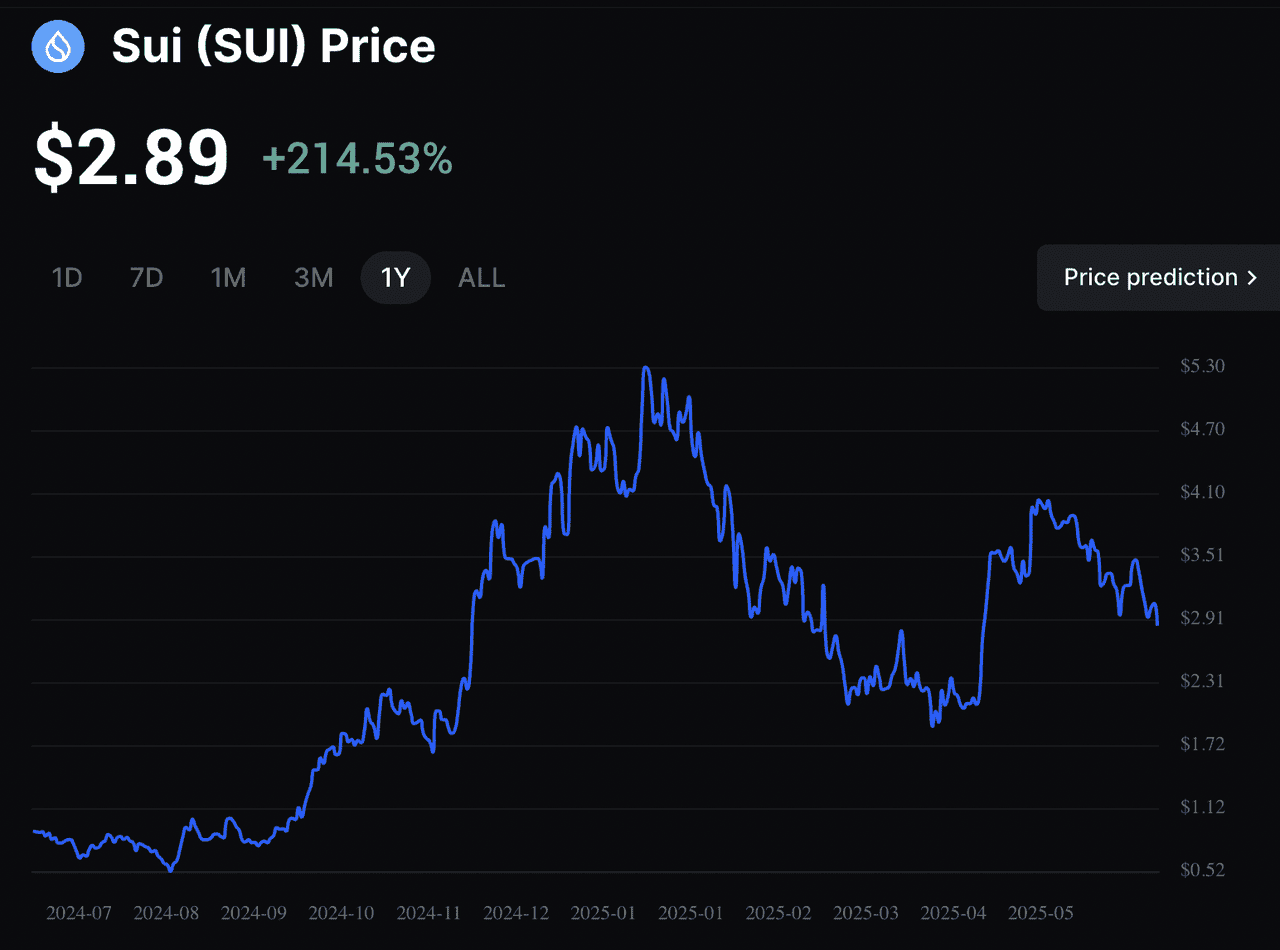Click the $2.91 y-axis label
1280x950 pixels.
click(x=1202, y=618)
